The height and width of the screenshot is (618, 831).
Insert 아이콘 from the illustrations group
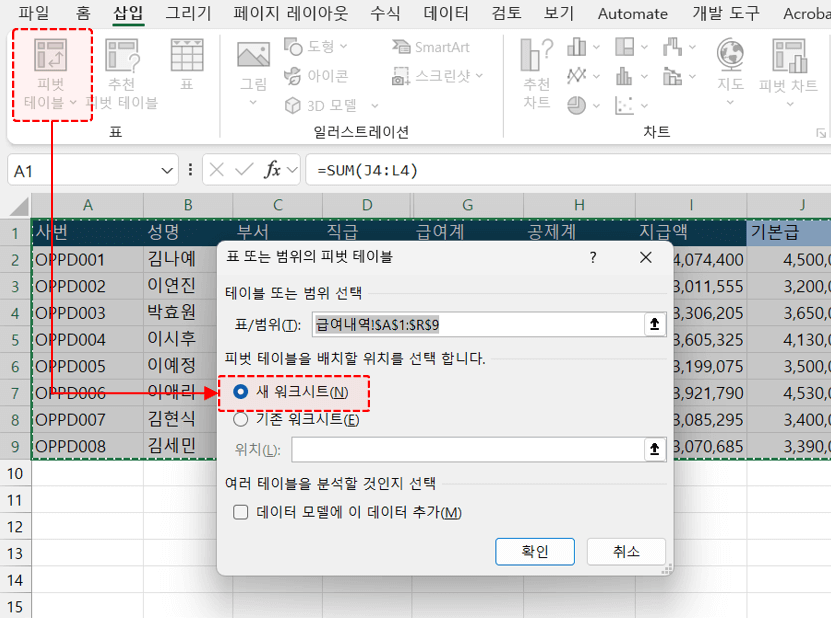coord(316,76)
